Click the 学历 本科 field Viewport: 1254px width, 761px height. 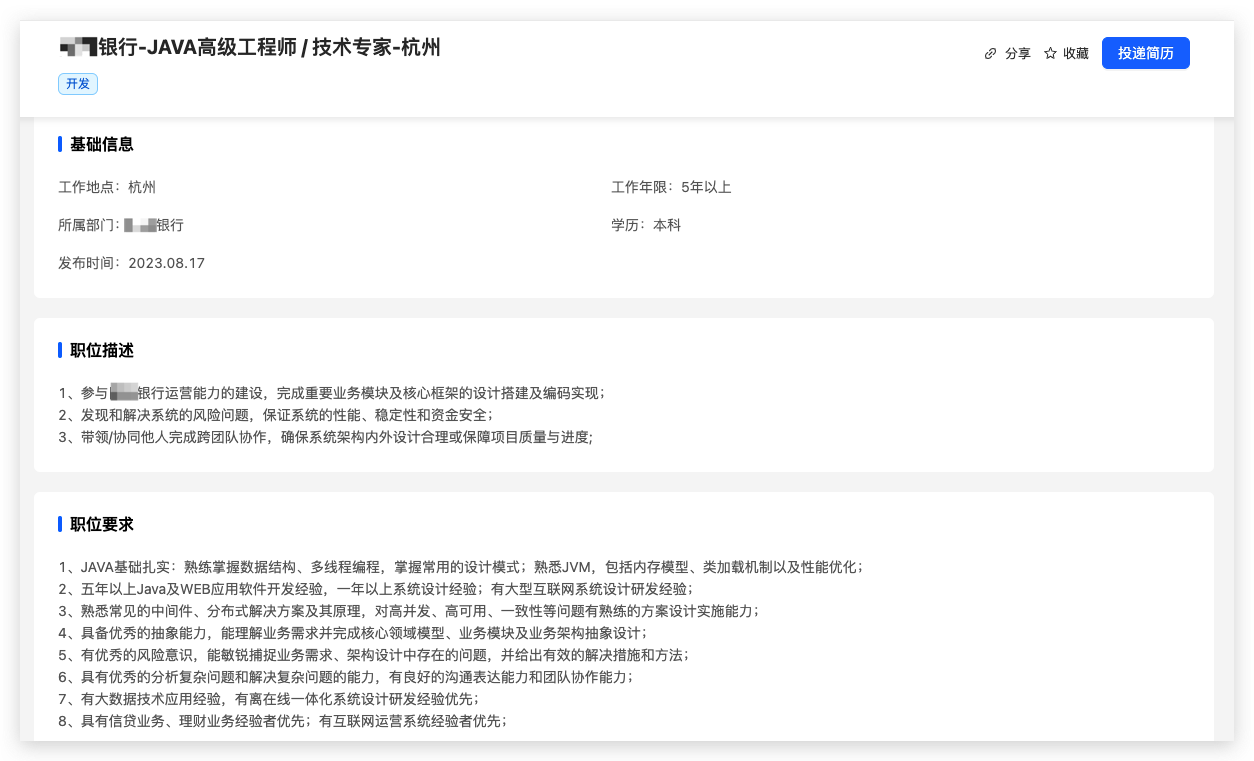point(646,225)
